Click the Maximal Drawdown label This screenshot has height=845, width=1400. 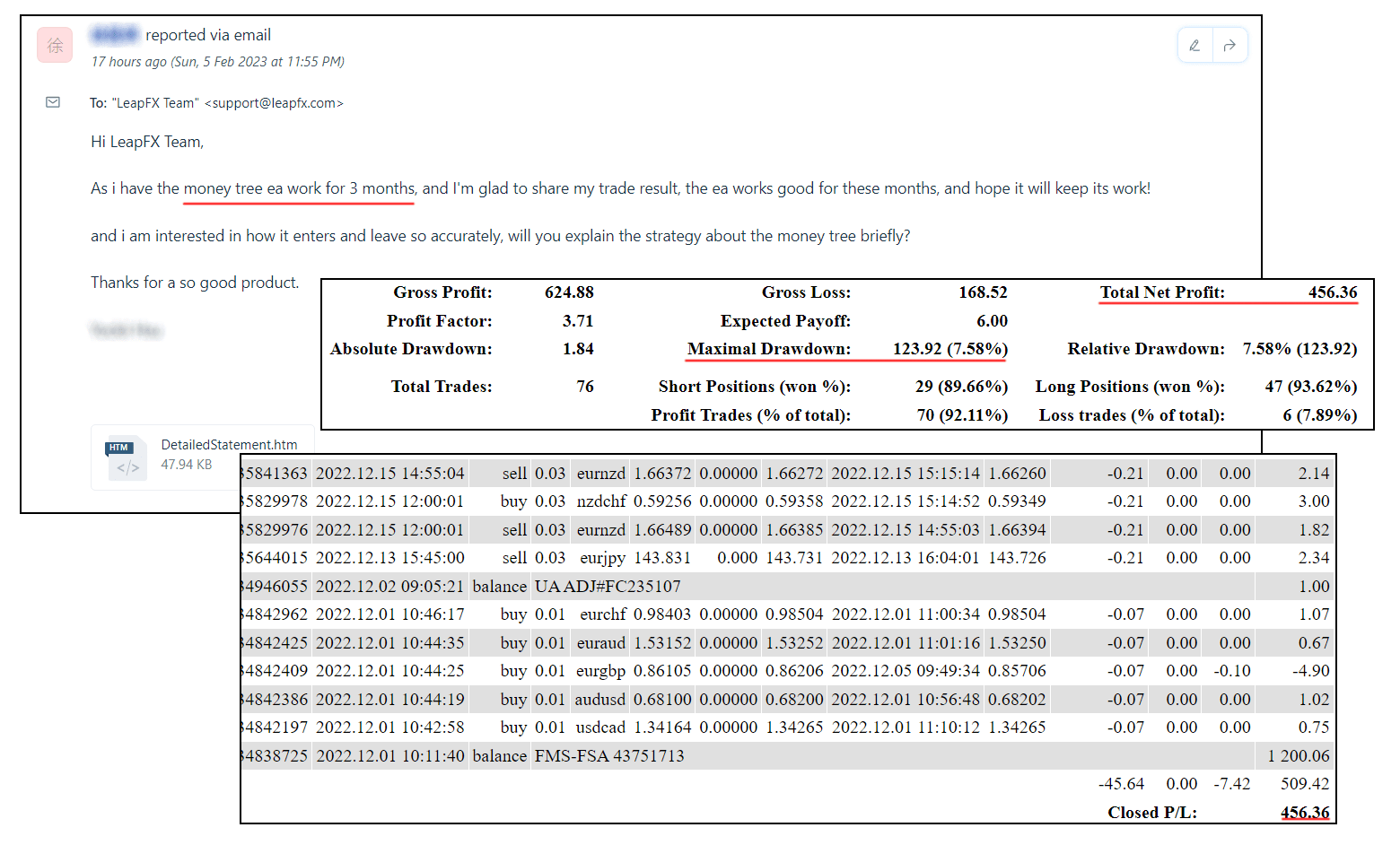(x=768, y=349)
